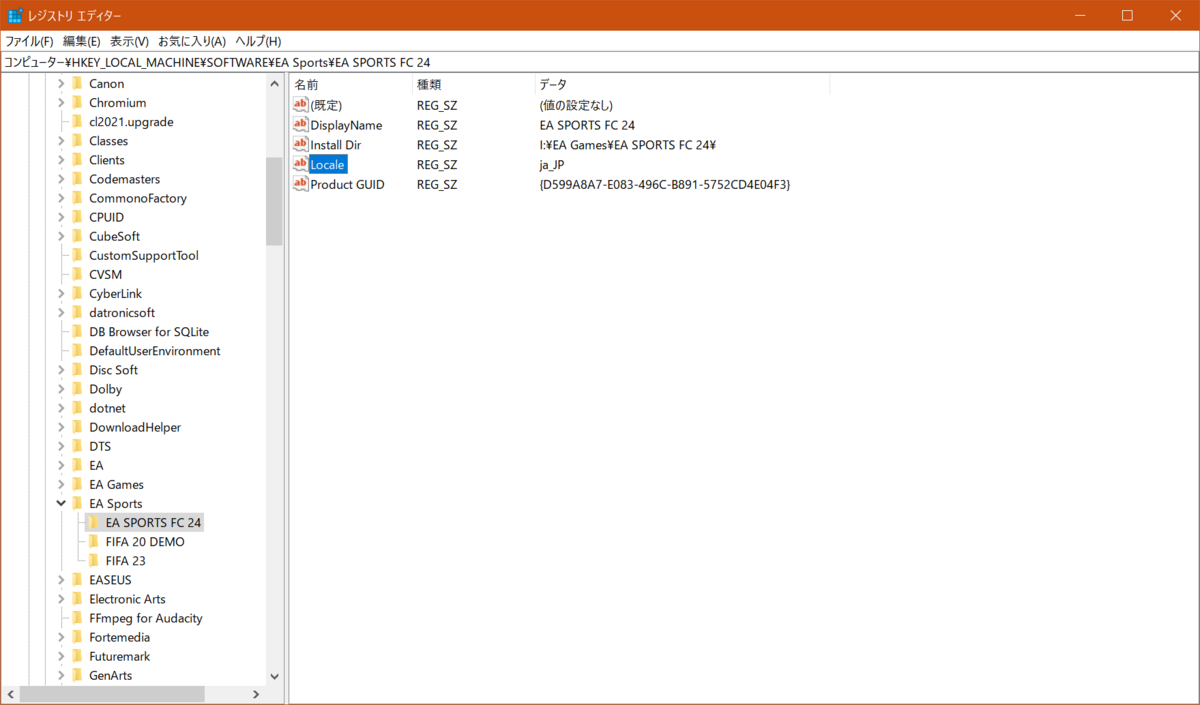Image resolution: width=1200 pixels, height=705 pixels.
Task: Click the Product GUID string value icon
Action: (301, 184)
